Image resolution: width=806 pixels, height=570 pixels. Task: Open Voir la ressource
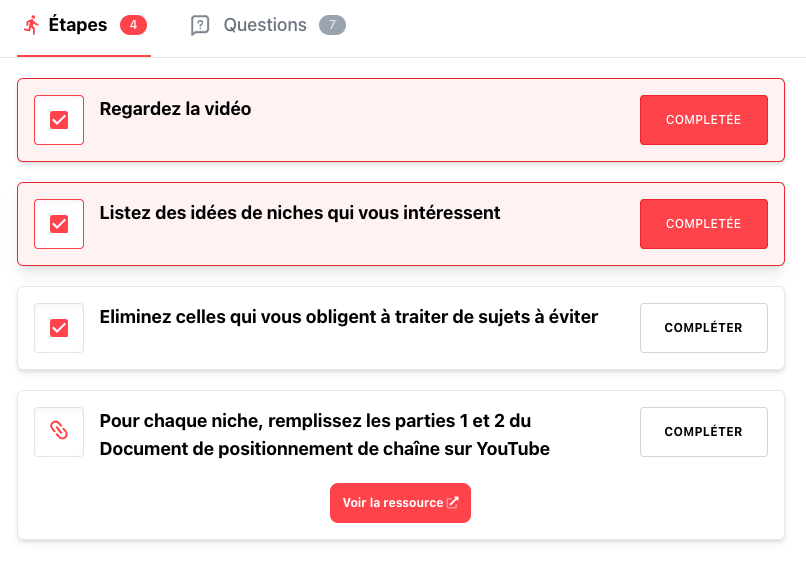coord(393,503)
